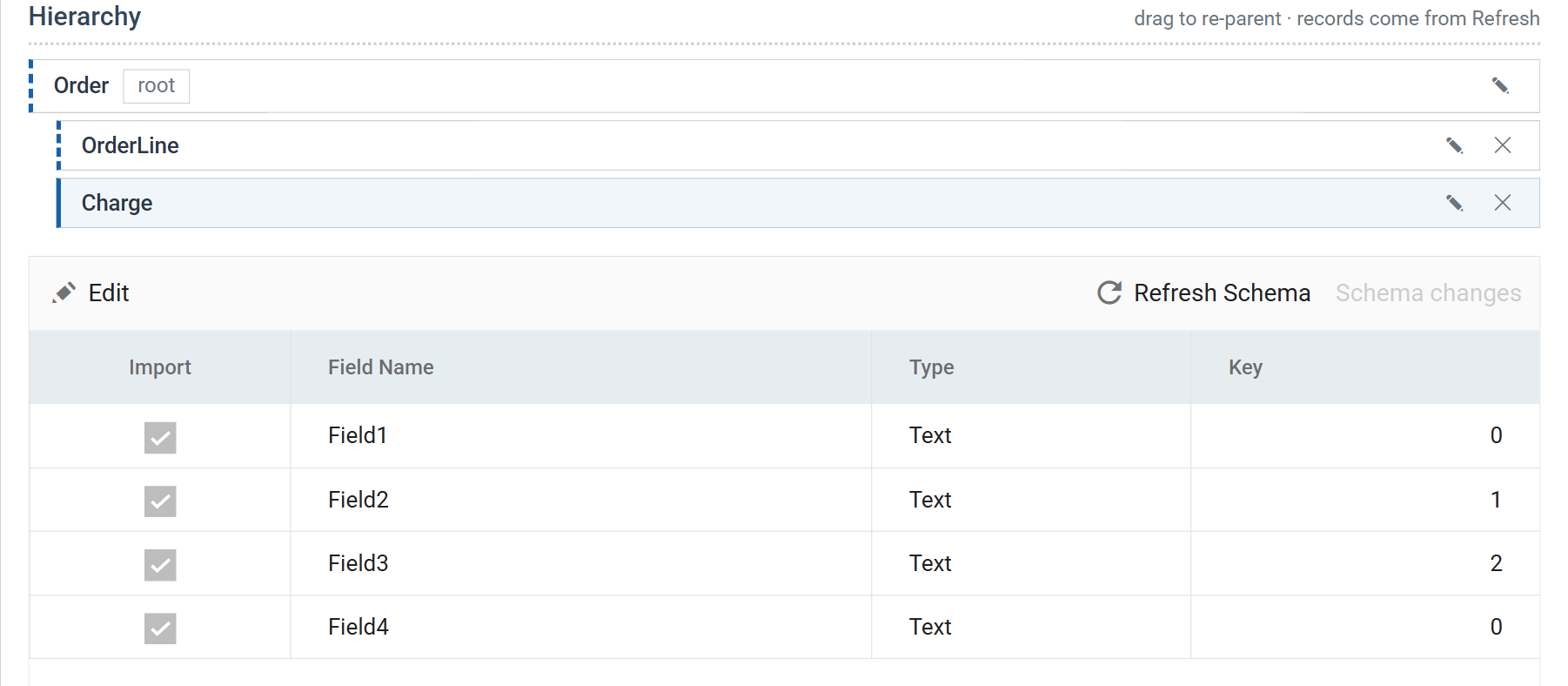Select the Charge hierarchy row
The height and width of the screenshot is (686, 1568).
tap(798, 203)
